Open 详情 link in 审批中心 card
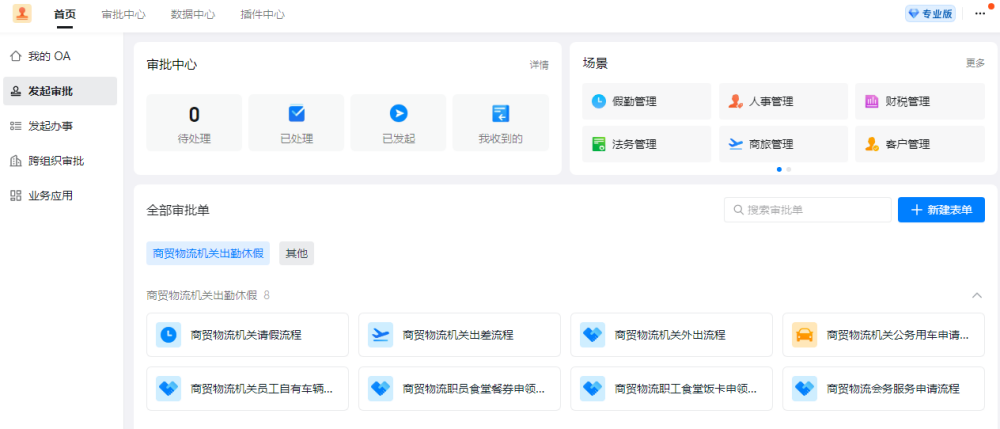 pos(539,65)
